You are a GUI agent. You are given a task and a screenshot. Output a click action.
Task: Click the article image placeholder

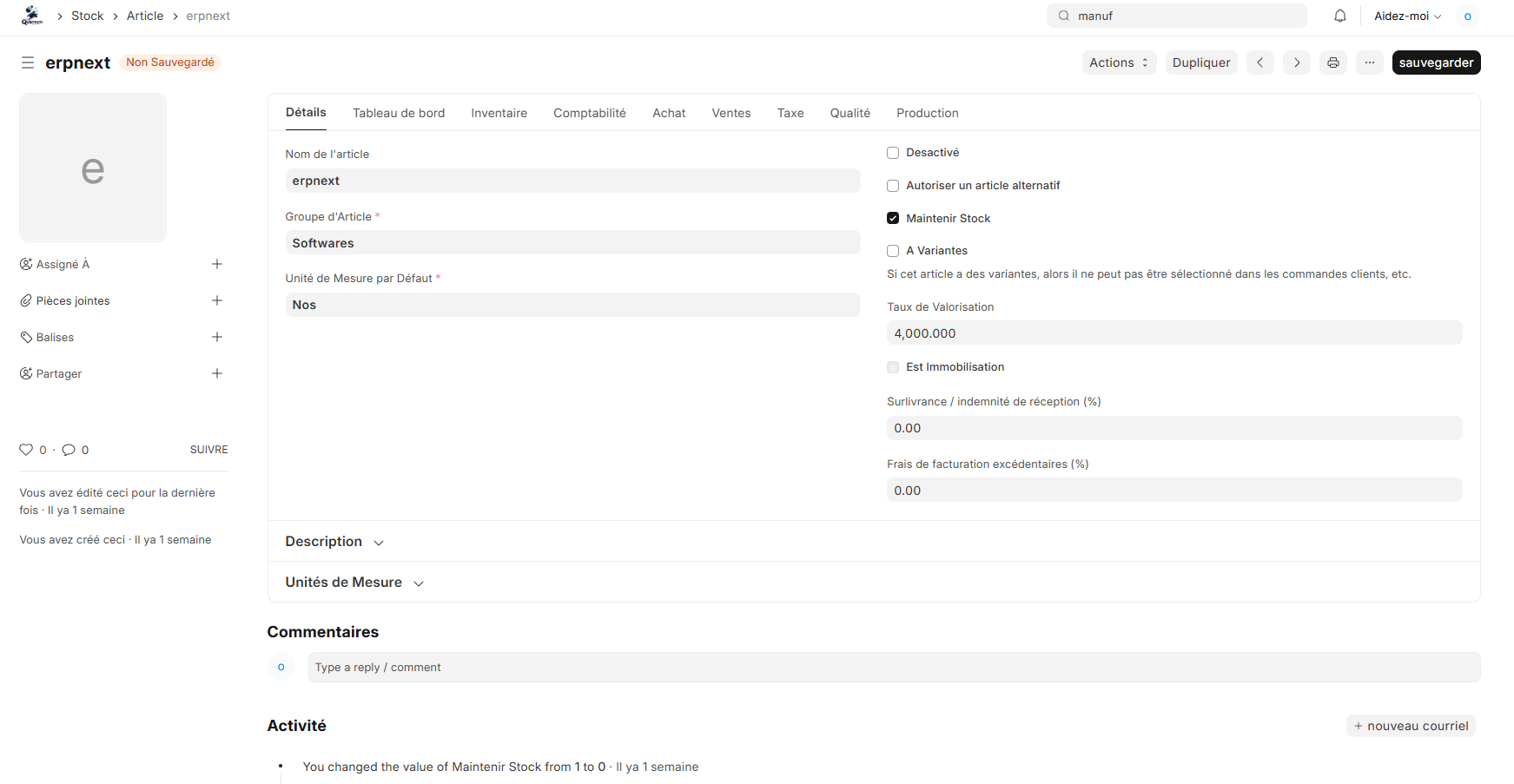click(93, 168)
